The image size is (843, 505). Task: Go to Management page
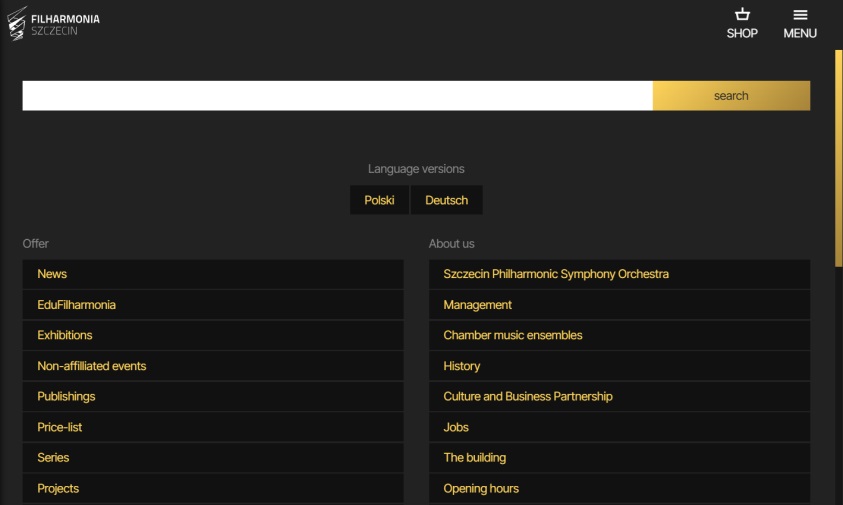(x=477, y=305)
